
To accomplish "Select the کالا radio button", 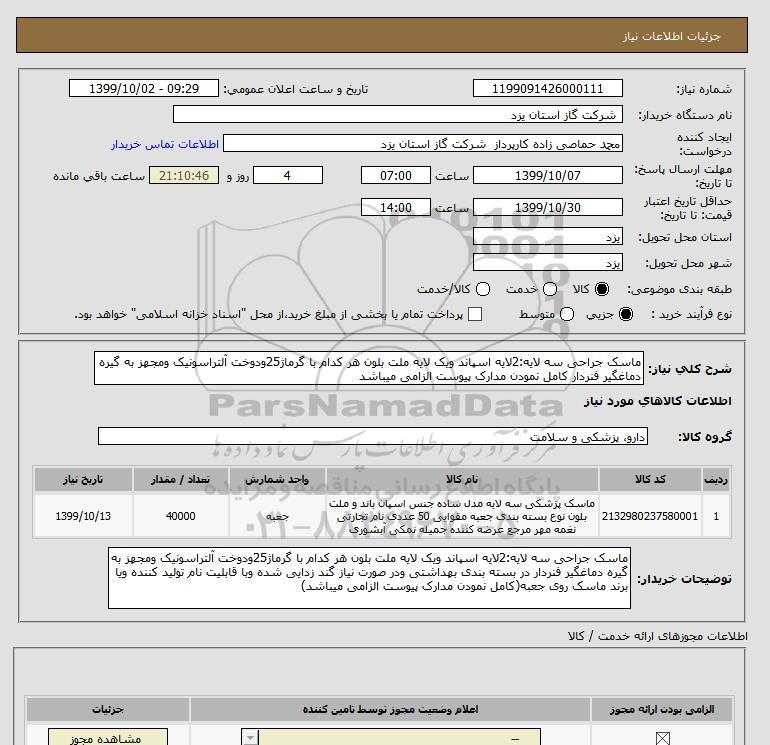I will point(602,289).
